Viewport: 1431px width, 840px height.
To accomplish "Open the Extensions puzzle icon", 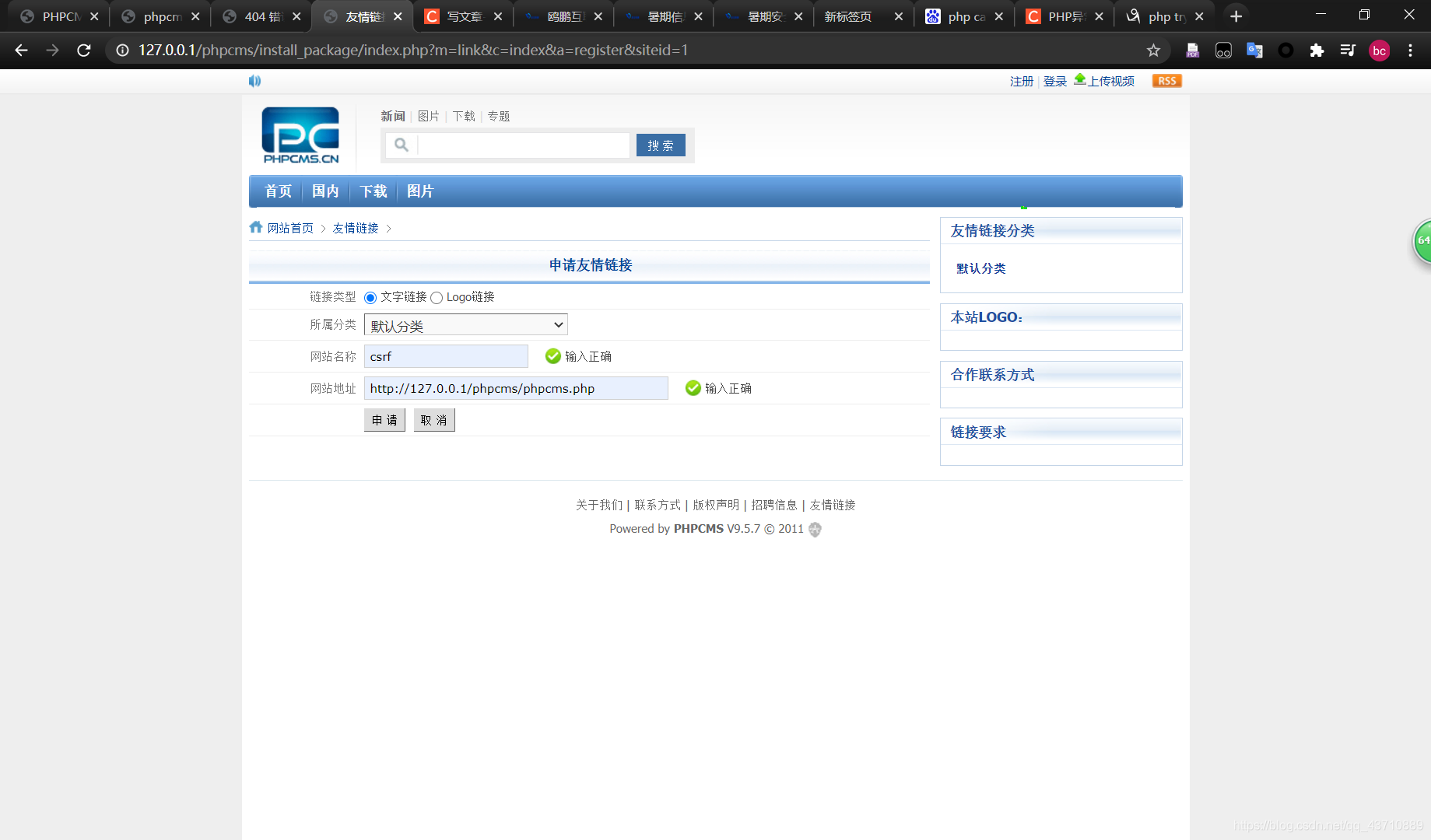I will point(1317,51).
